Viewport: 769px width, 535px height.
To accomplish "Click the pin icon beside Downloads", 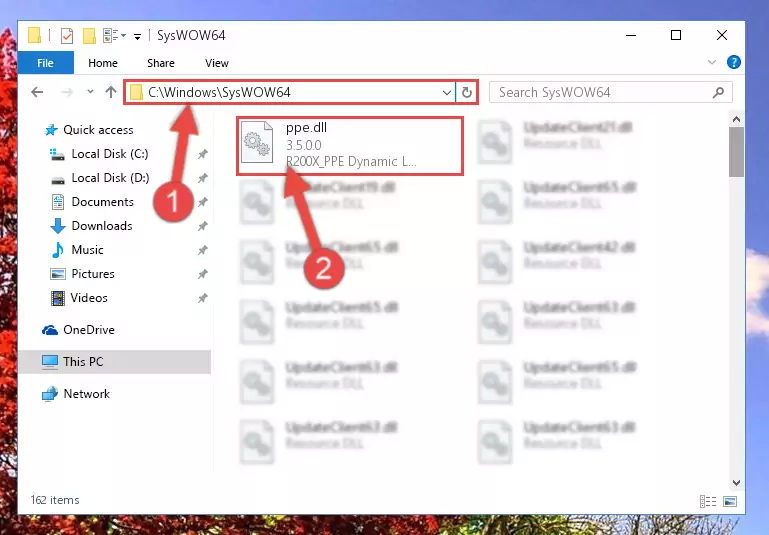I will coord(202,226).
